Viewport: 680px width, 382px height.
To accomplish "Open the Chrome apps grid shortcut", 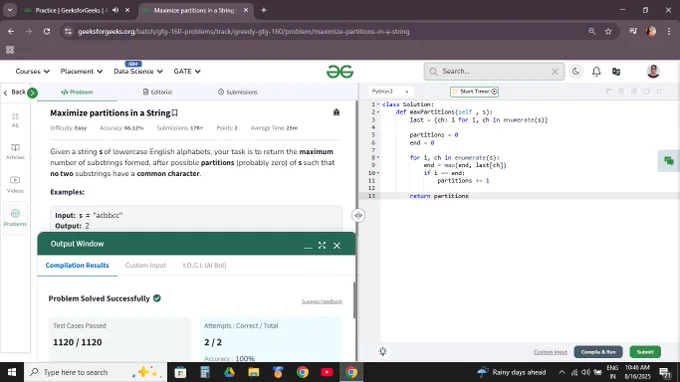I will (10, 50).
